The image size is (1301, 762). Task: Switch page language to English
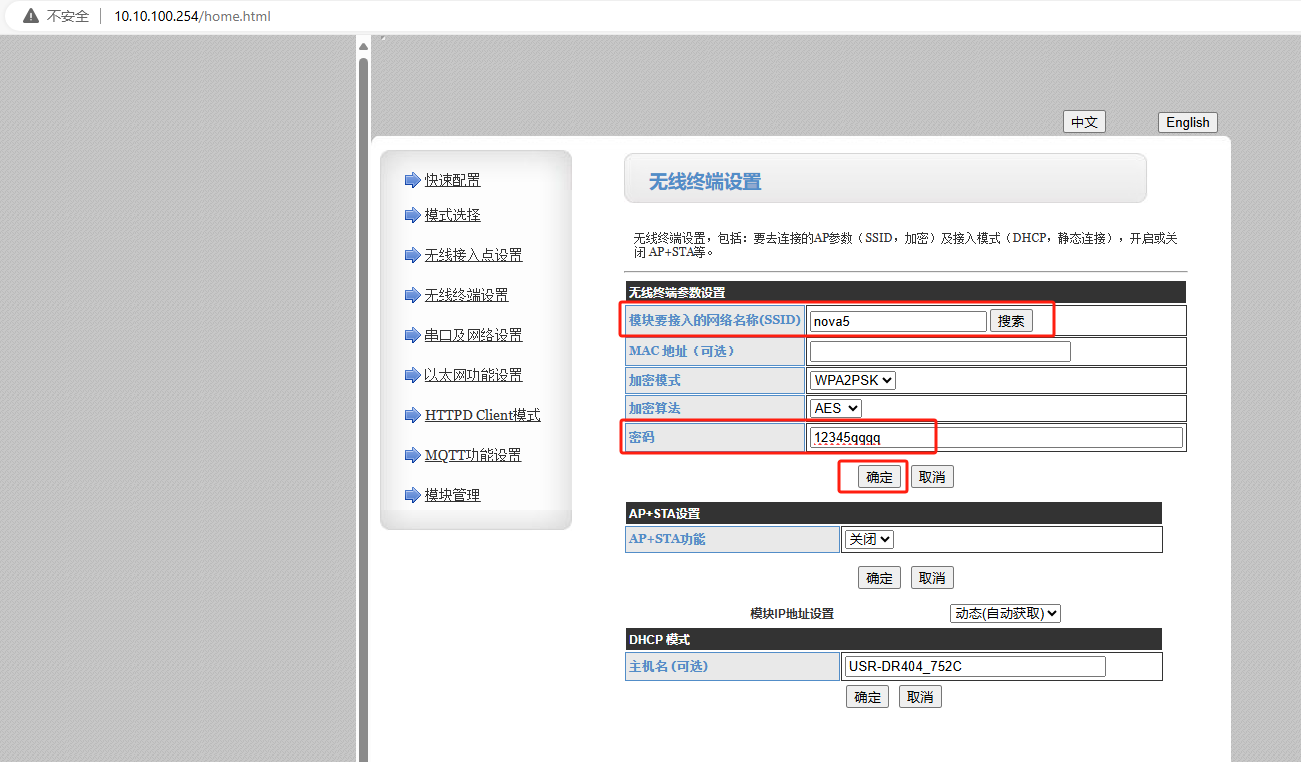click(1188, 122)
